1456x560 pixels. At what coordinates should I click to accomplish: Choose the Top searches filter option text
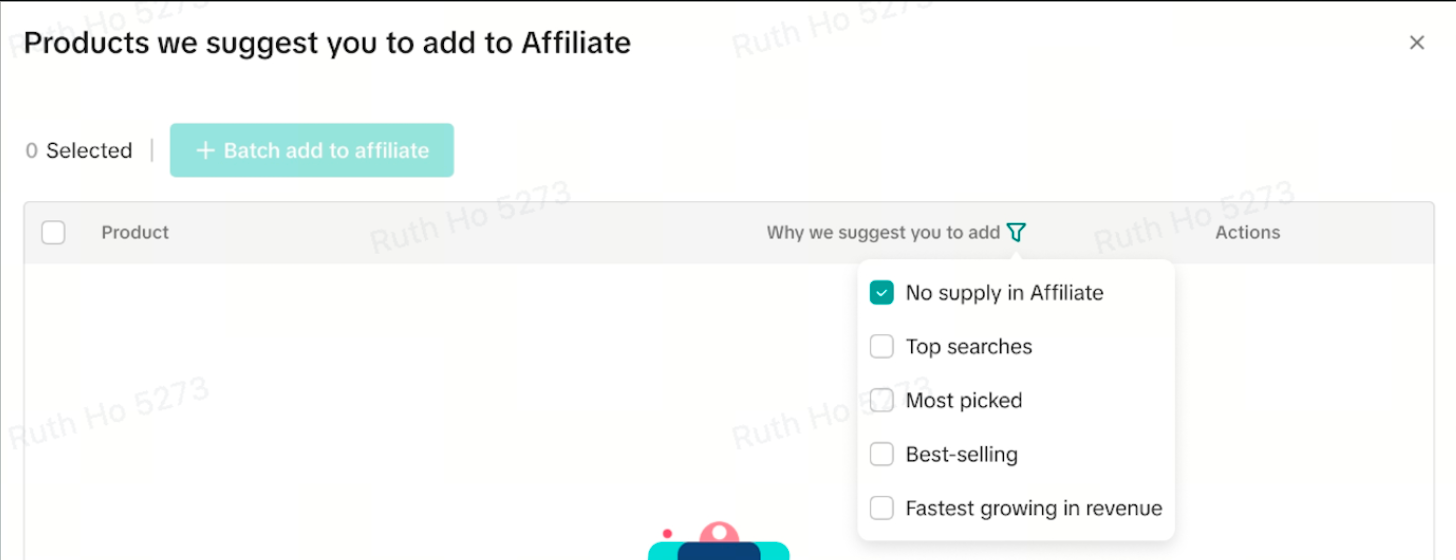(968, 347)
